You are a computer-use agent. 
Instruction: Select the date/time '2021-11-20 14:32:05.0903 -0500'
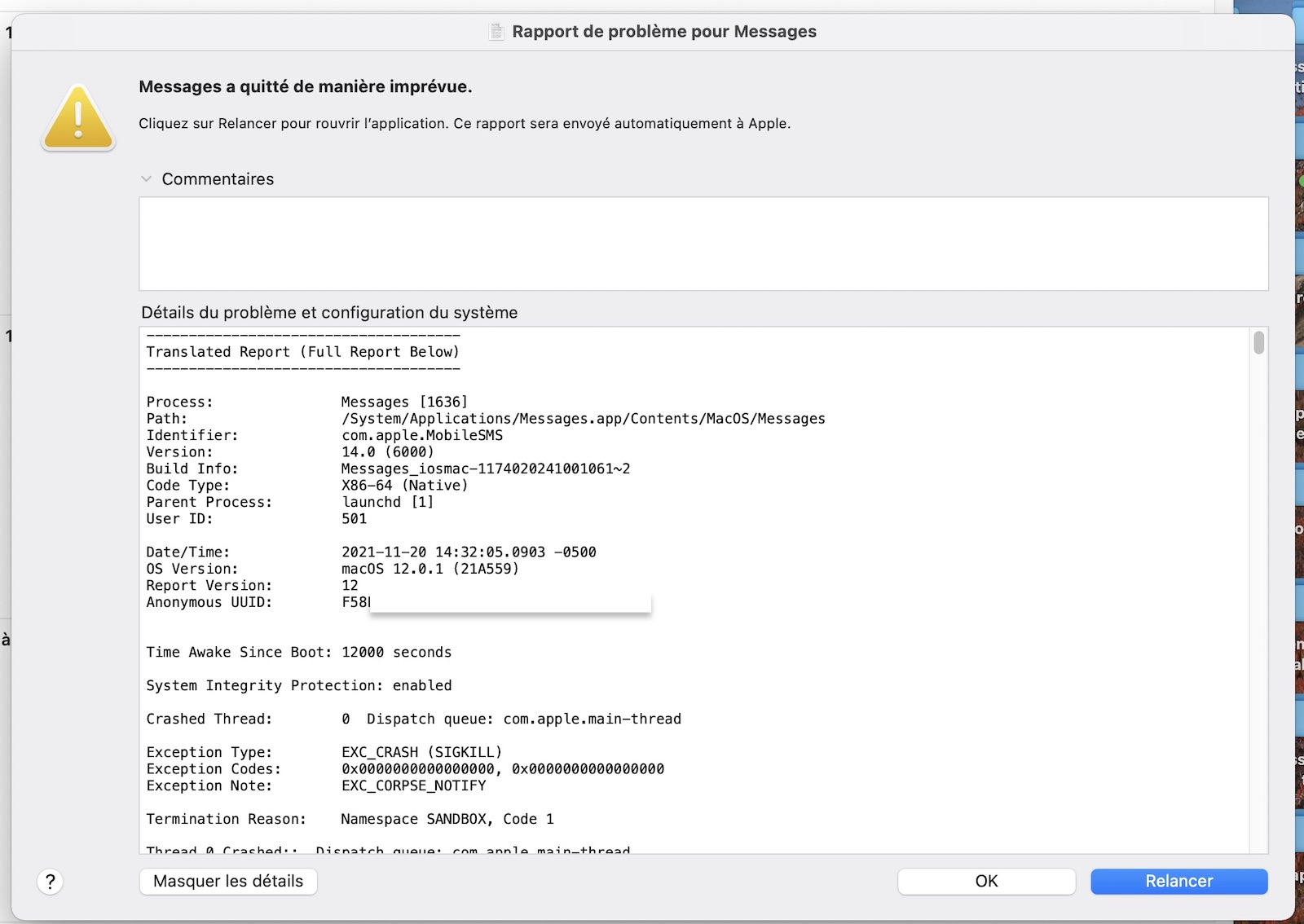point(469,552)
